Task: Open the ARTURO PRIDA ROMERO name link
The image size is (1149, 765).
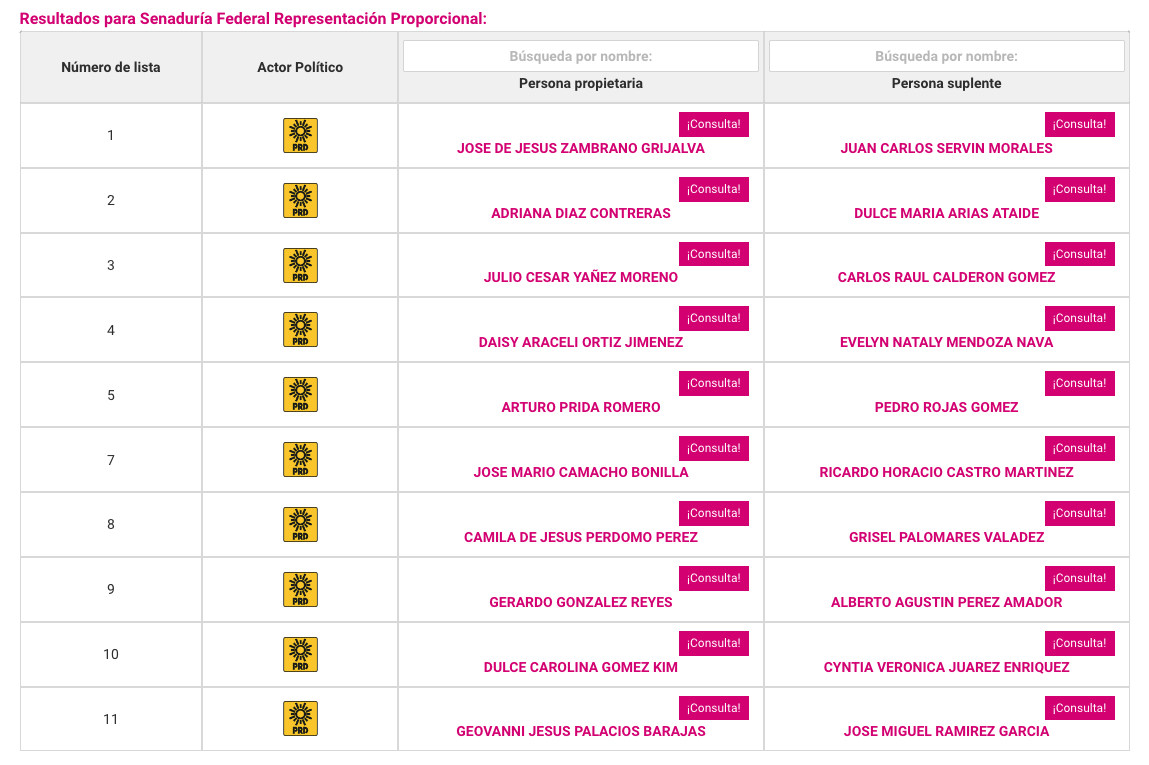Action: (x=580, y=407)
